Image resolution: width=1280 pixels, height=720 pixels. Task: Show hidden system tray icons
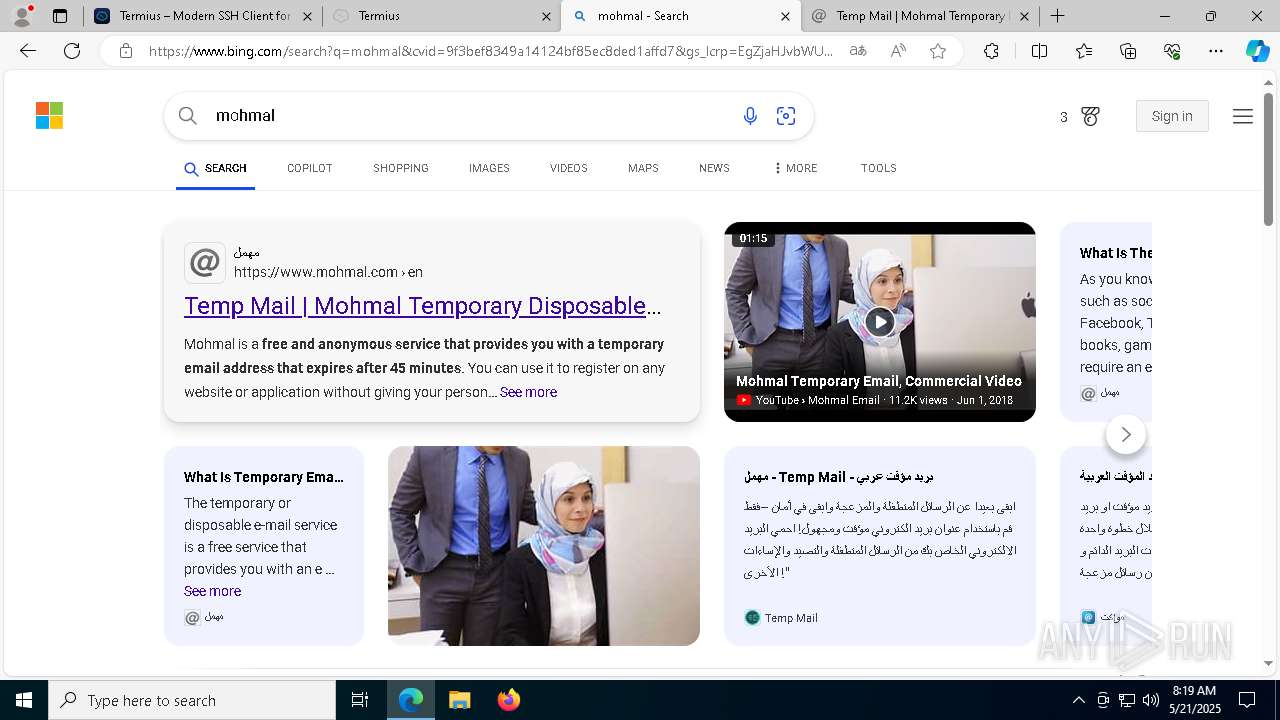coord(1078,700)
